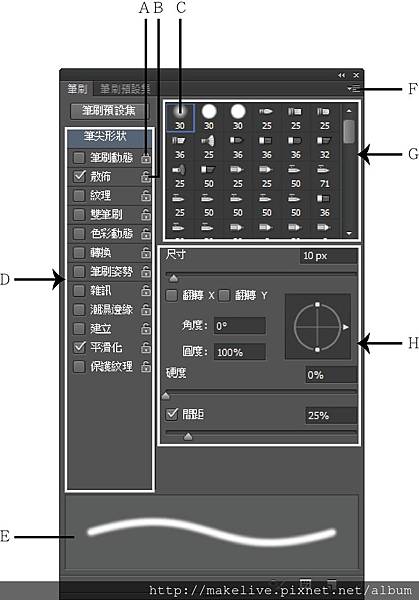The image size is (419, 600).
Task: Switch to the 筆刷預設集 tab
Action: click(x=125, y=89)
